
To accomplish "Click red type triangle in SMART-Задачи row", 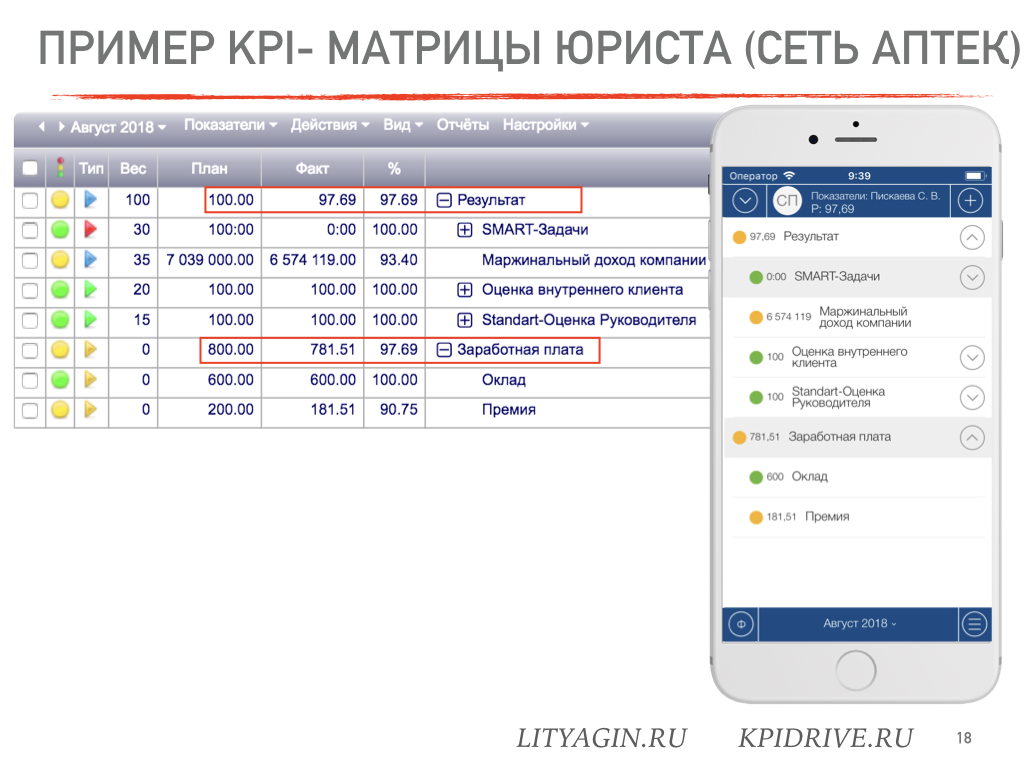I will click(x=91, y=229).
